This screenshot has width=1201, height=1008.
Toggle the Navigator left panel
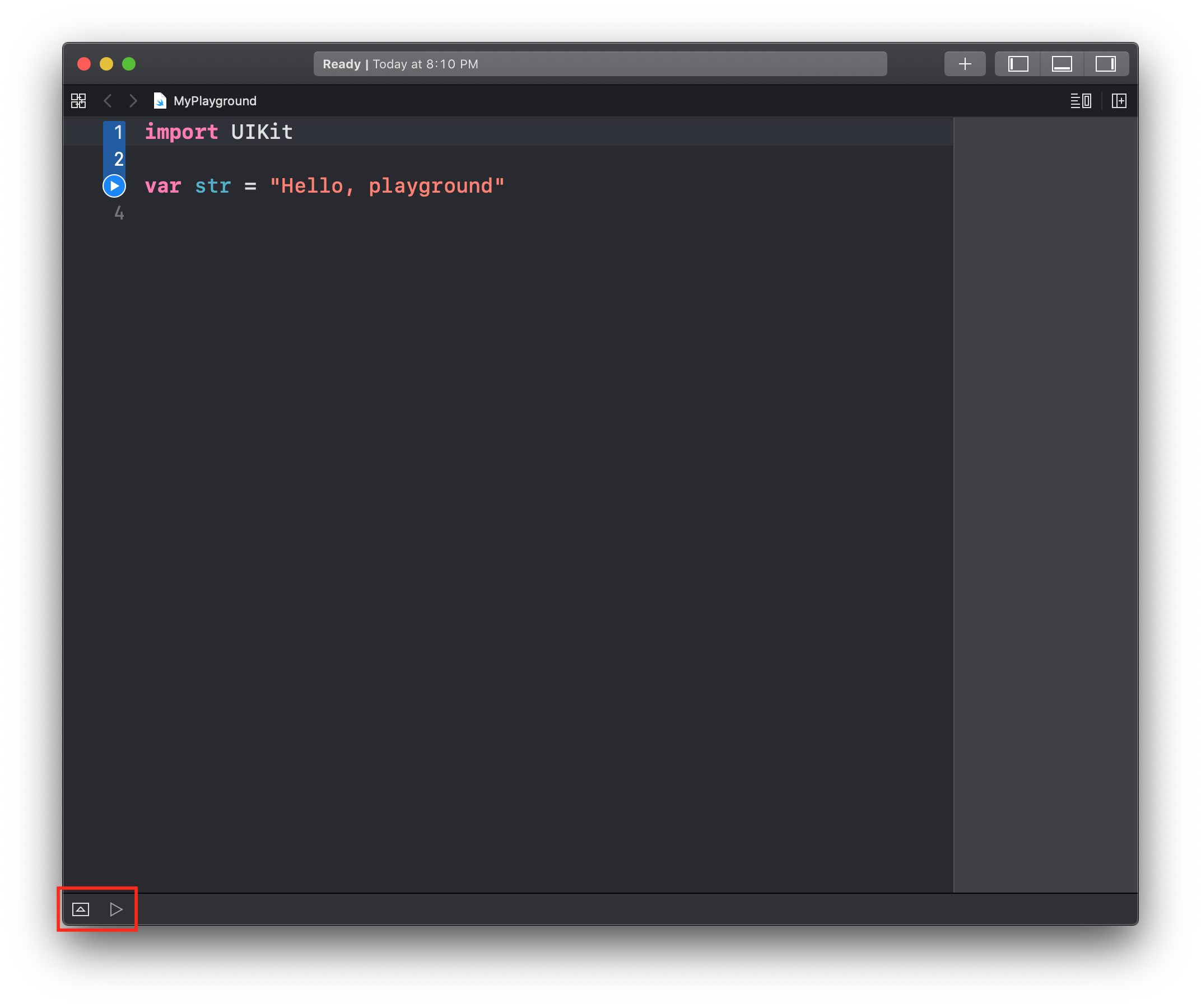[x=1017, y=64]
